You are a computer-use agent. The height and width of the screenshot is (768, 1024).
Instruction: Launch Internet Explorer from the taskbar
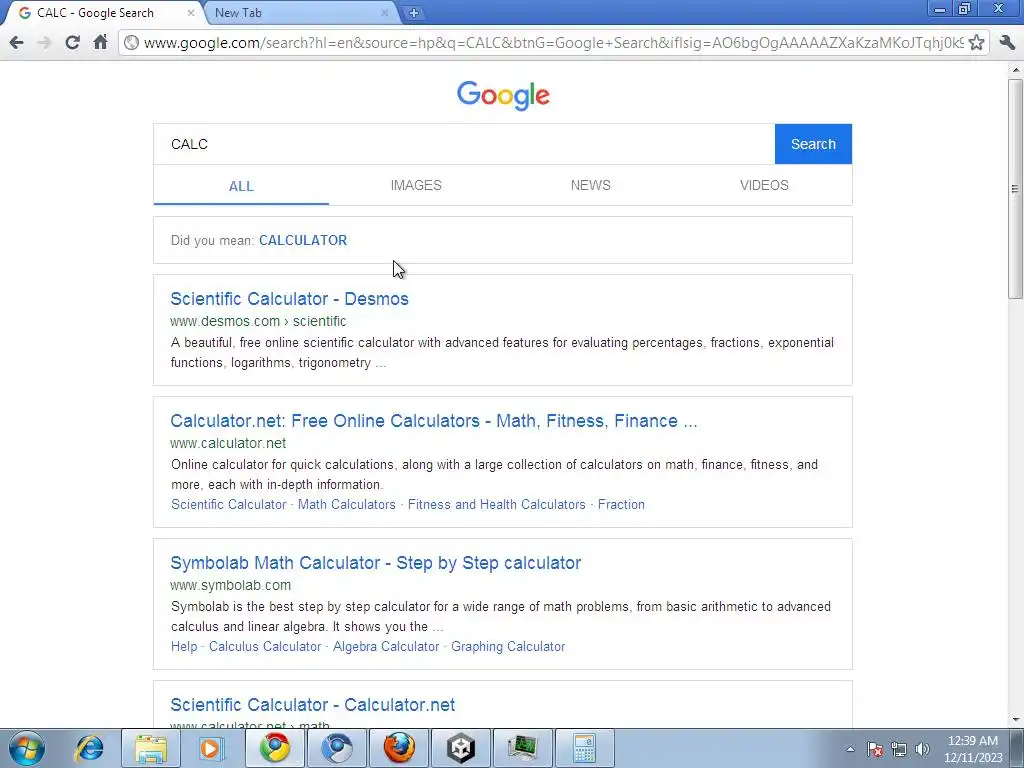89,748
